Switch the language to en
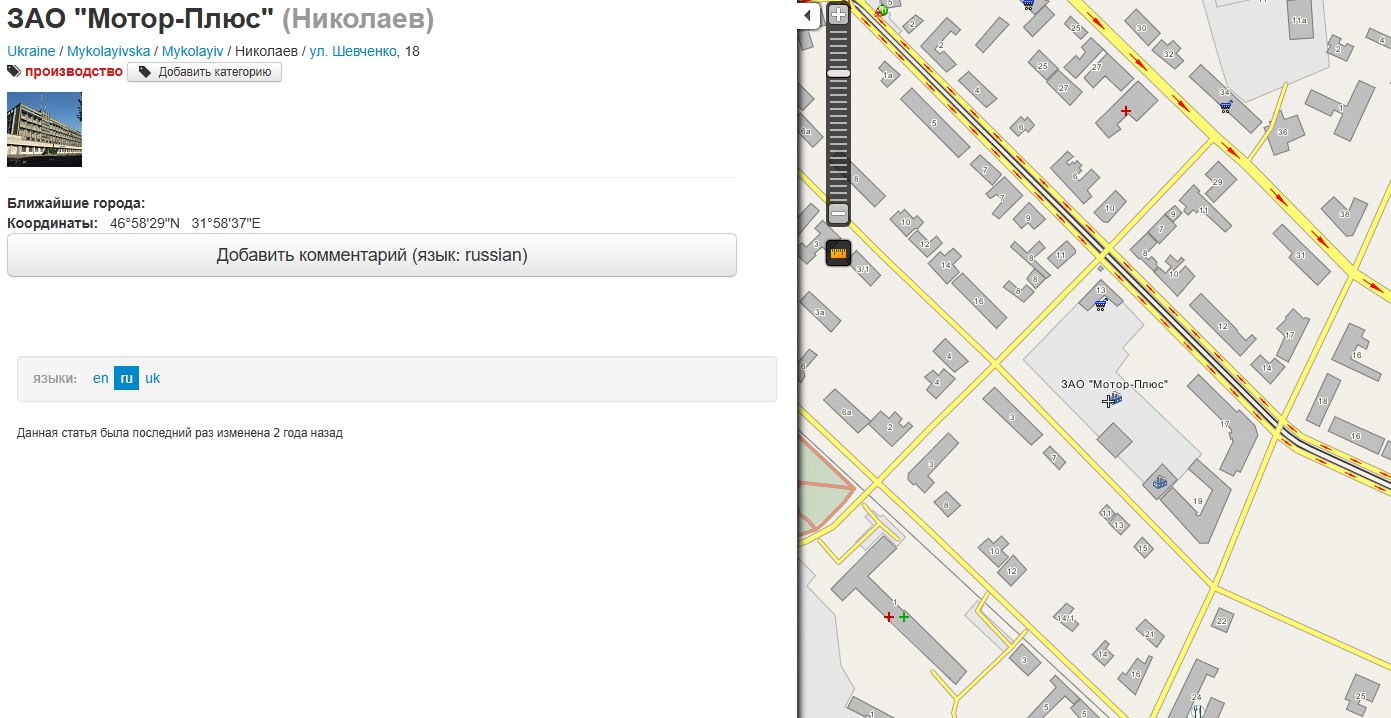 coord(100,378)
